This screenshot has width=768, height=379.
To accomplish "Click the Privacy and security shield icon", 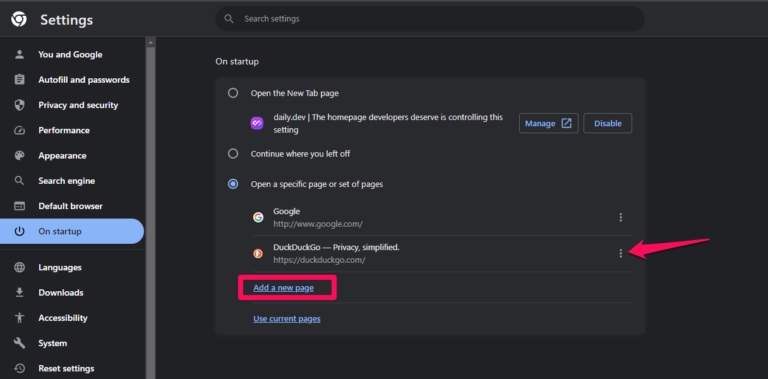I will click(20, 105).
